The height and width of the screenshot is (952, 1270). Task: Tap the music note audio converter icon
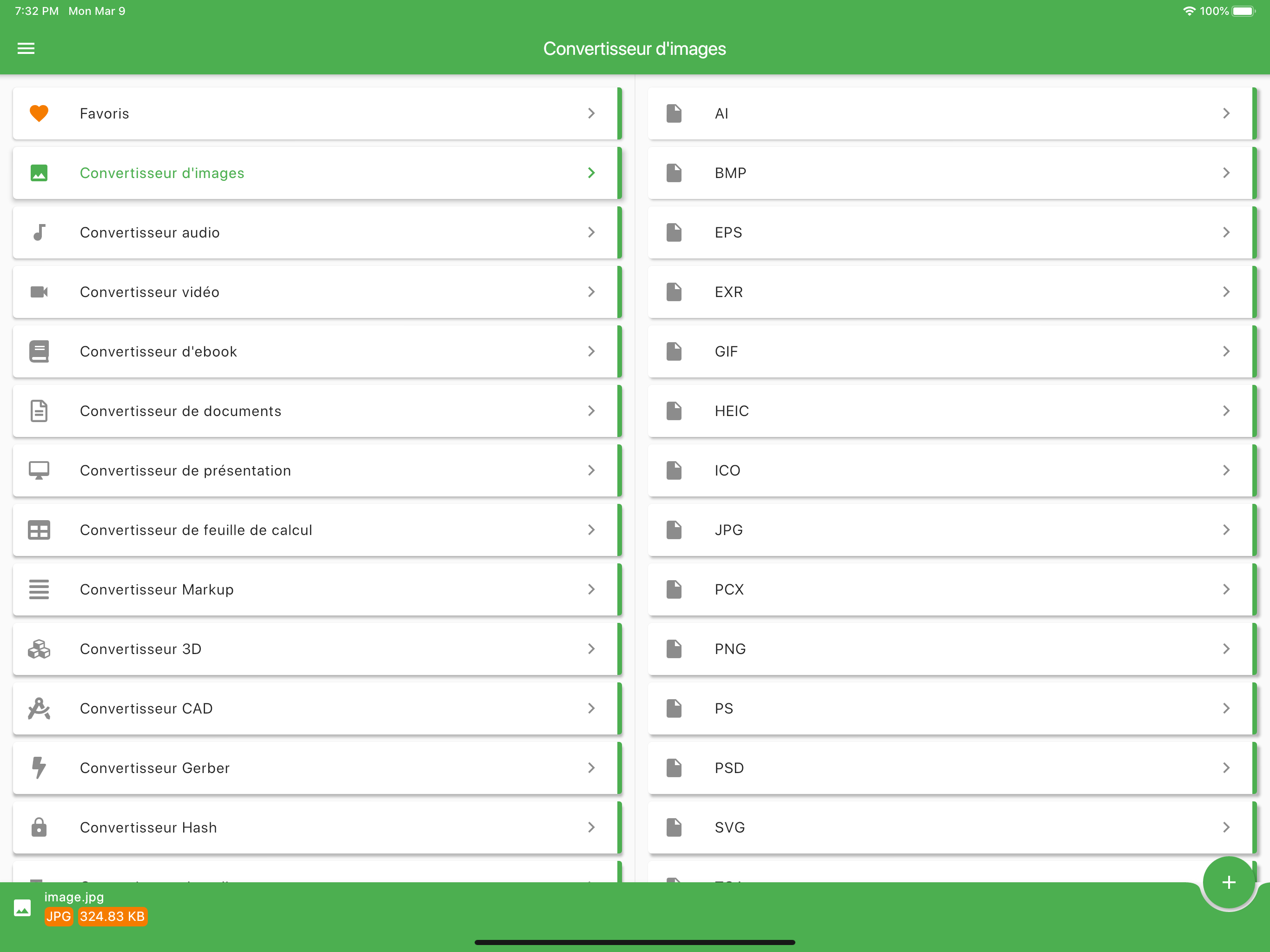39,232
